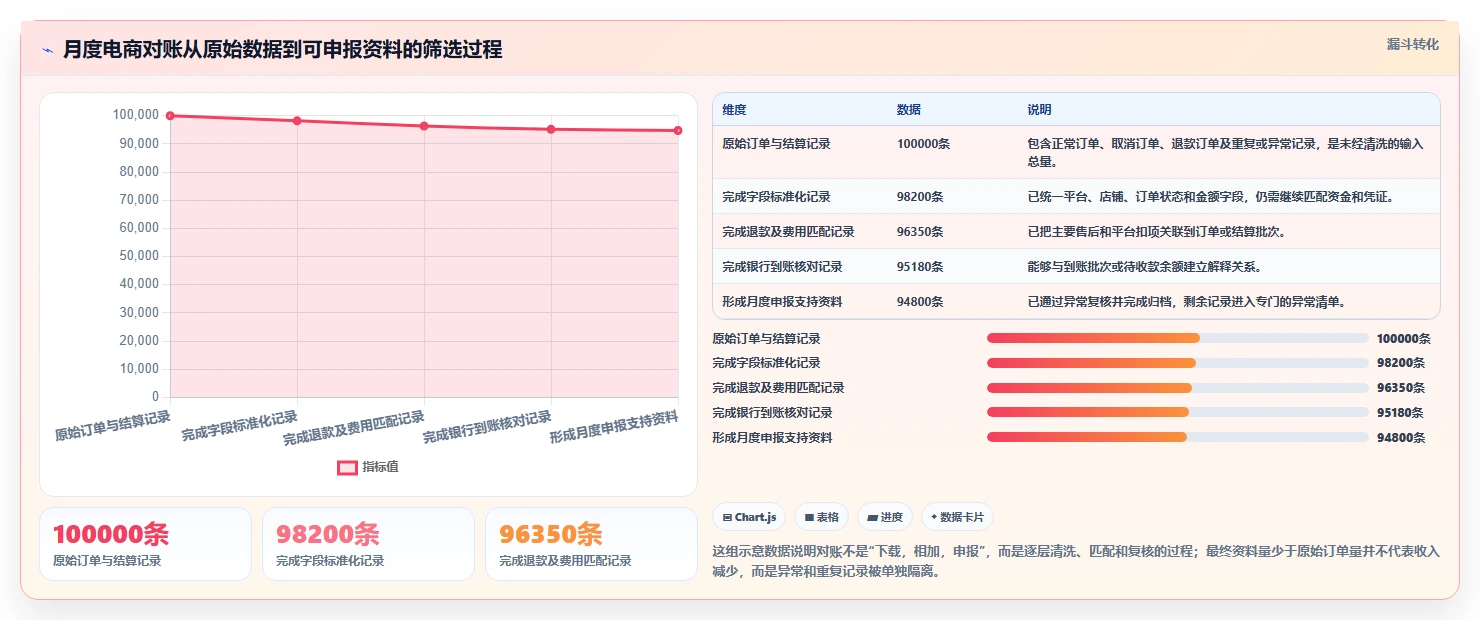Open the 98200条 data card
This screenshot has height=620, width=1480.
coord(368,544)
